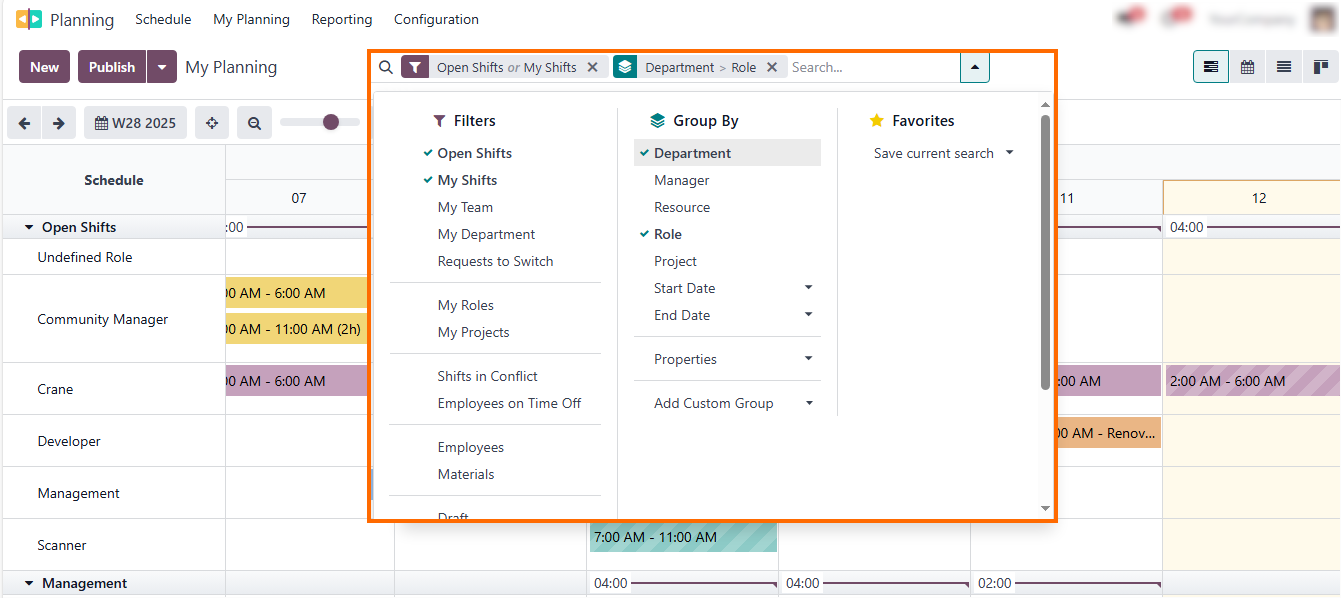Open the Configuration menu
1341x598 pixels.
436,18
